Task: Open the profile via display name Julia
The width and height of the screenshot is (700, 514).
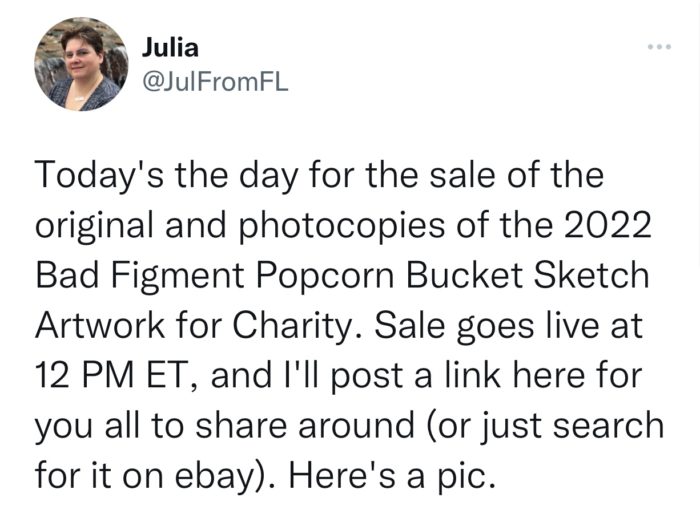Action: click(170, 48)
